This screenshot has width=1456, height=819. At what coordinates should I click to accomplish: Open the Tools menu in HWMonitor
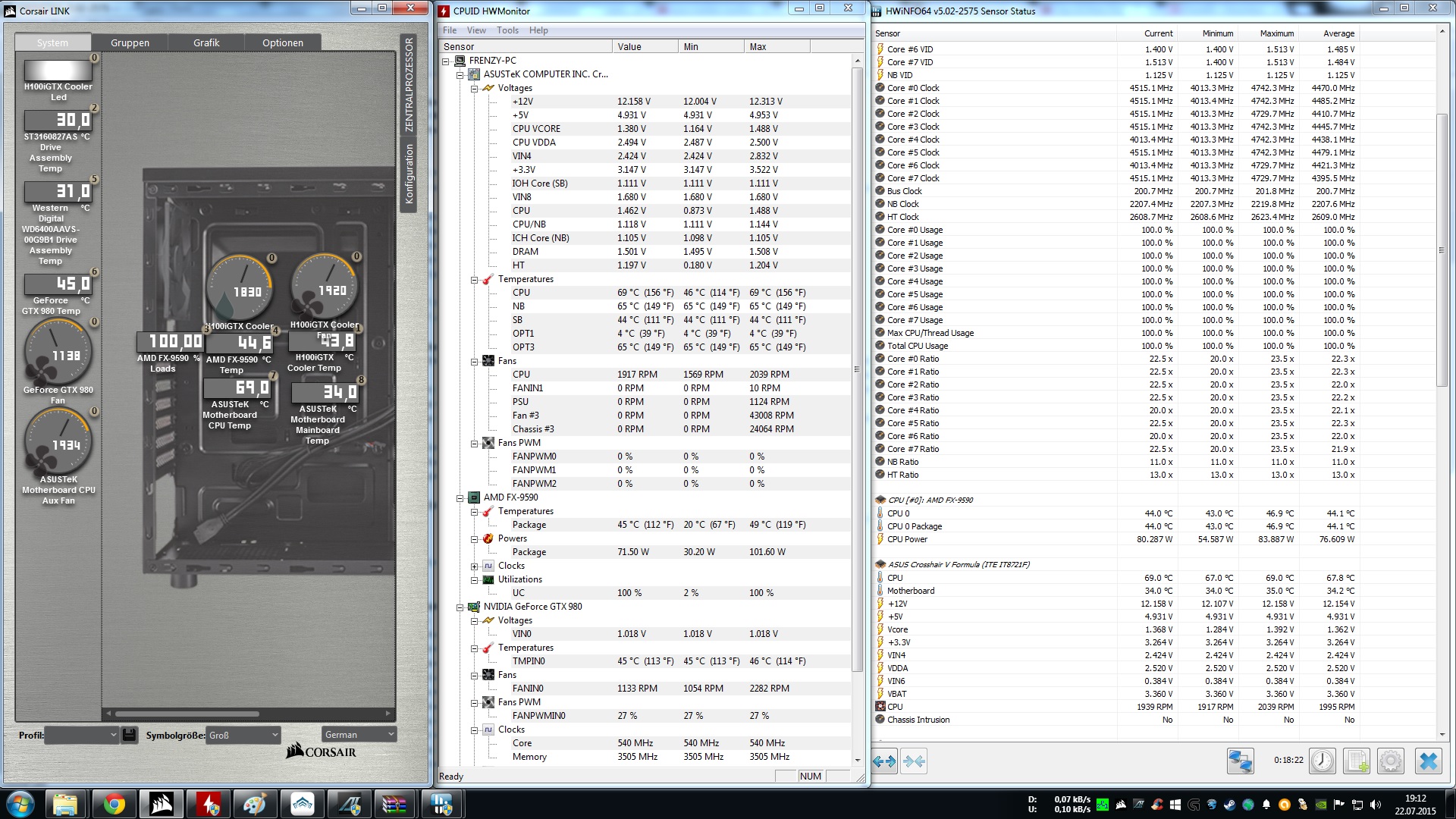pos(507,30)
